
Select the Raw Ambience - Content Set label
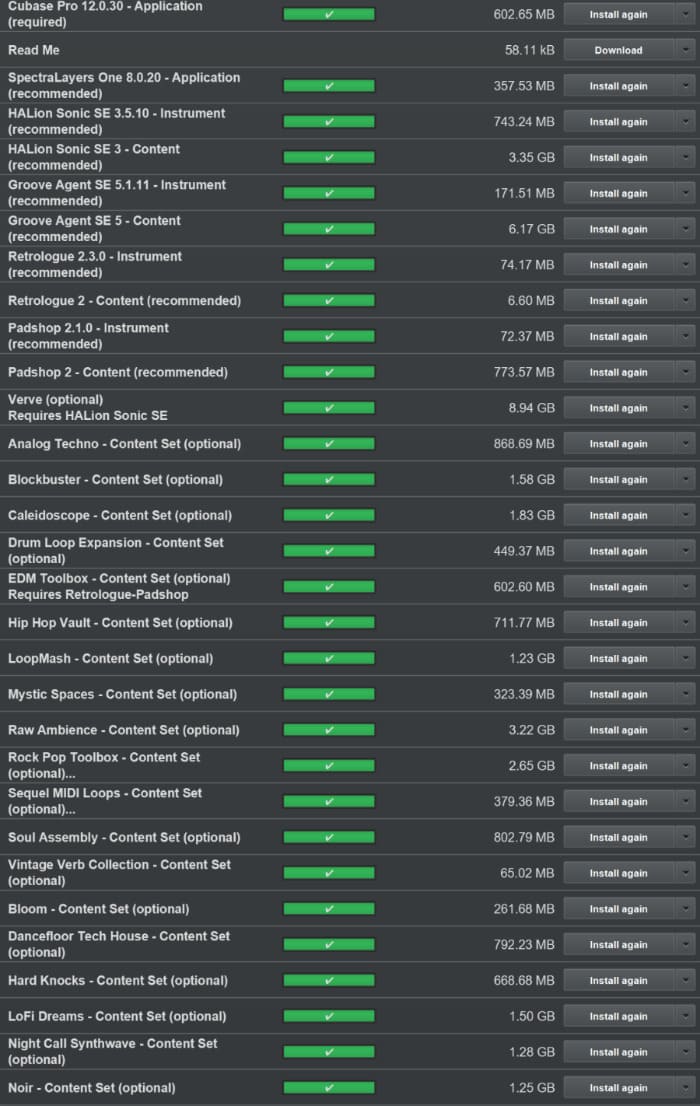point(123,730)
